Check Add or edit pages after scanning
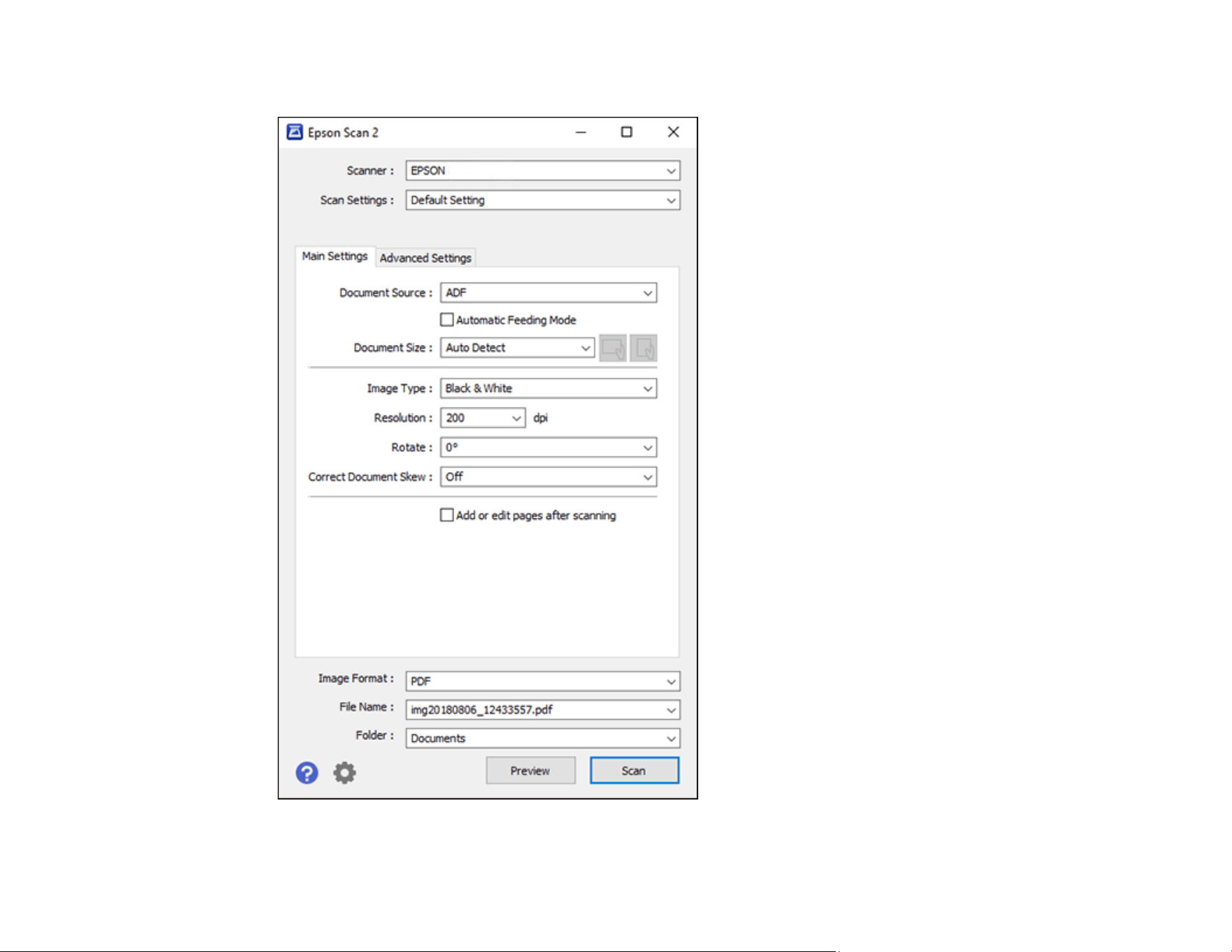Viewport: 1232px width, 952px height. tap(446, 515)
